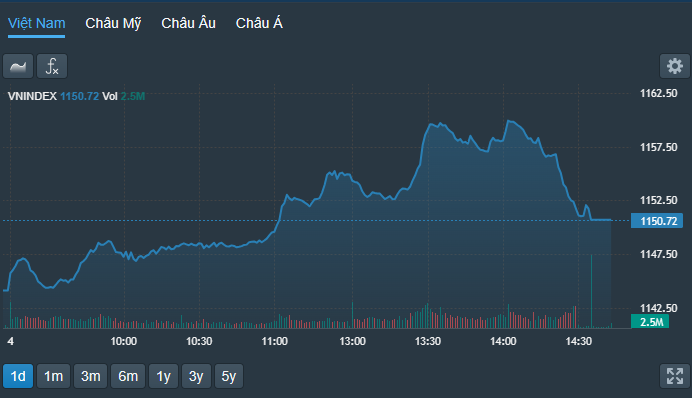Click the Vol 2.5M legend label
This screenshot has width=692, height=398.
click(x=124, y=96)
